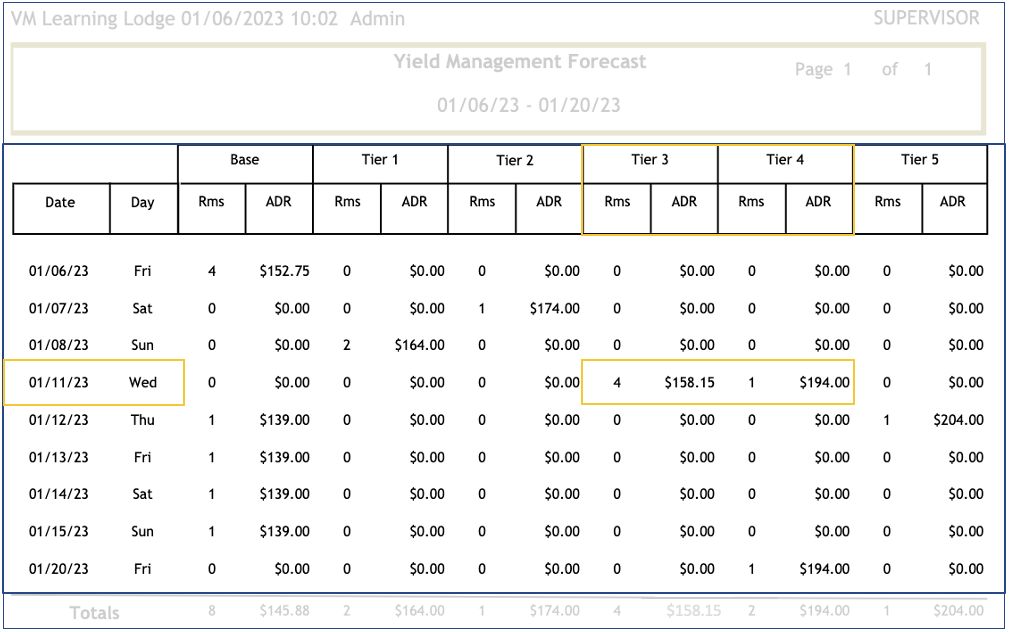Select the Tier 1 column group header
The image size is (1011, 632).
(380, 160)
